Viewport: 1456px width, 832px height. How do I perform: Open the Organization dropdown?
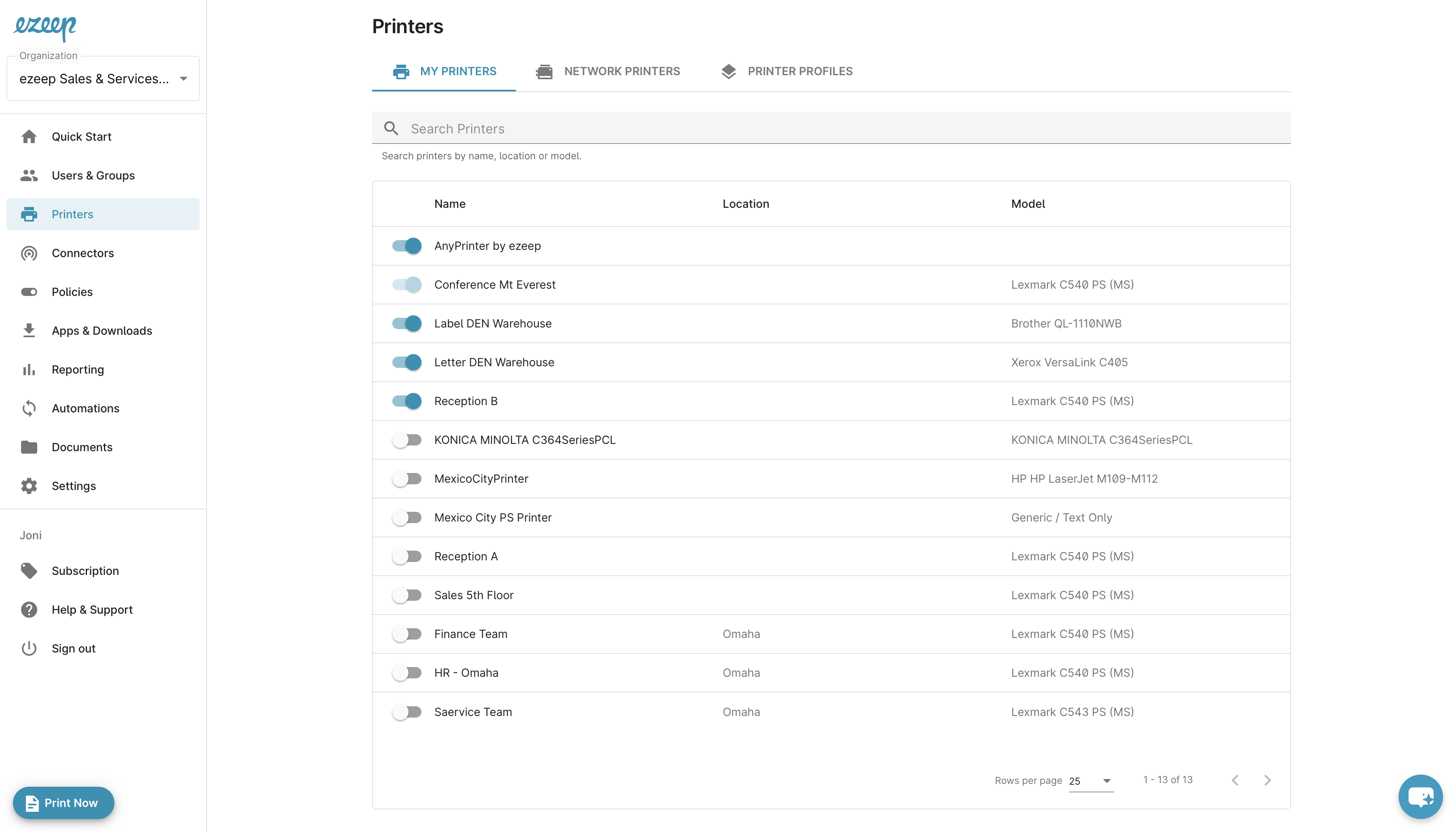(x=103, y=79)
